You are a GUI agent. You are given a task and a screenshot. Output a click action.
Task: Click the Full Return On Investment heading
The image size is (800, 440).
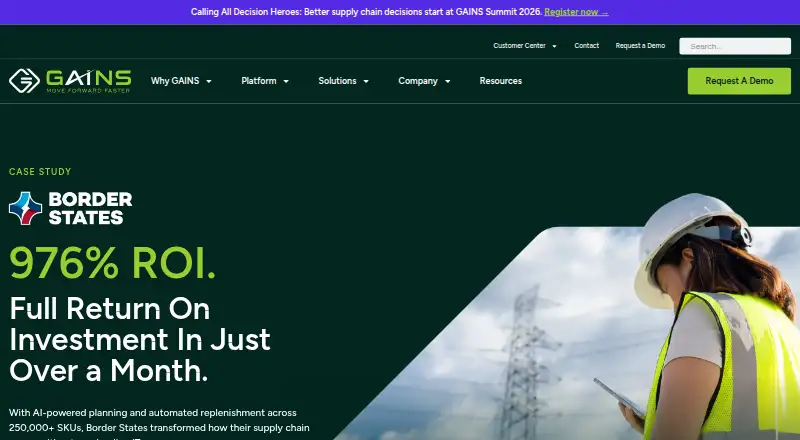140,339
